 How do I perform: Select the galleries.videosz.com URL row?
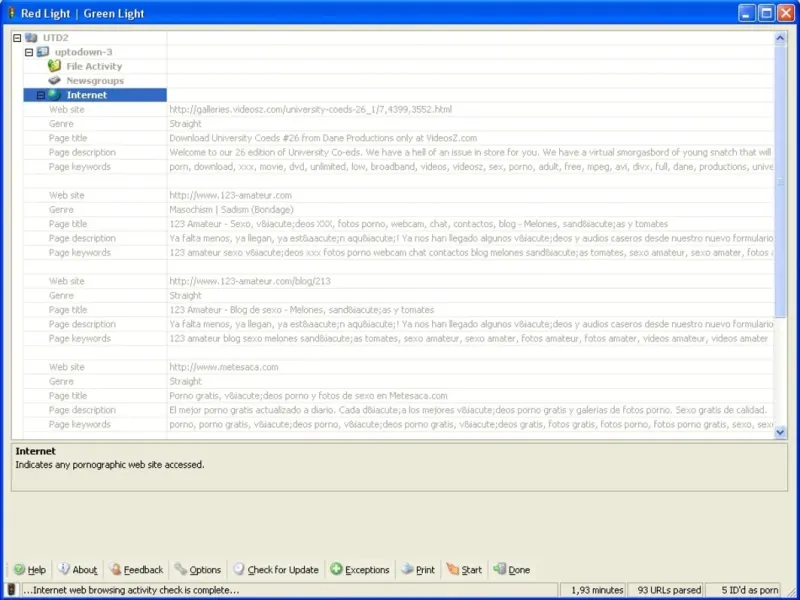click(x=311, y=109)
